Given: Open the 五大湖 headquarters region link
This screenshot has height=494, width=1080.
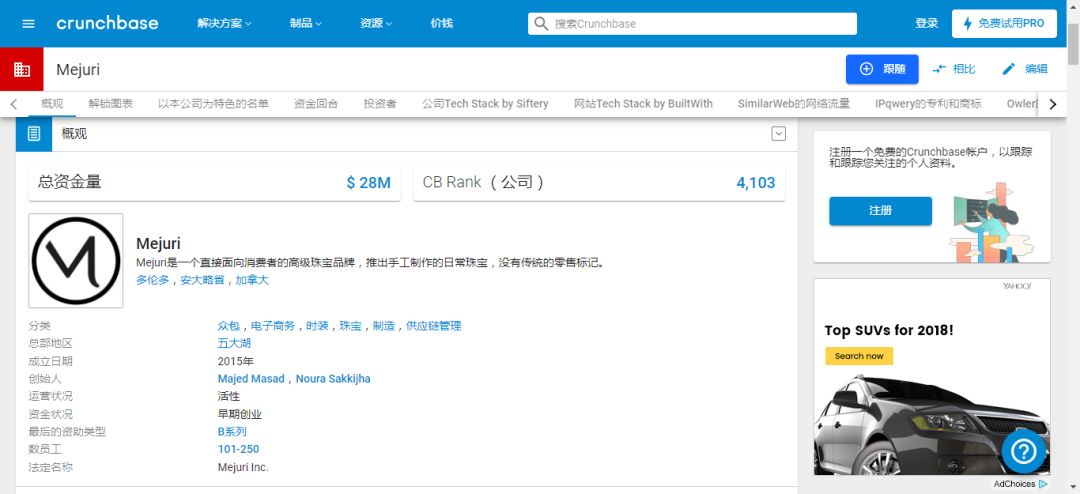Looking at the screenshot, I should [234, 343].
